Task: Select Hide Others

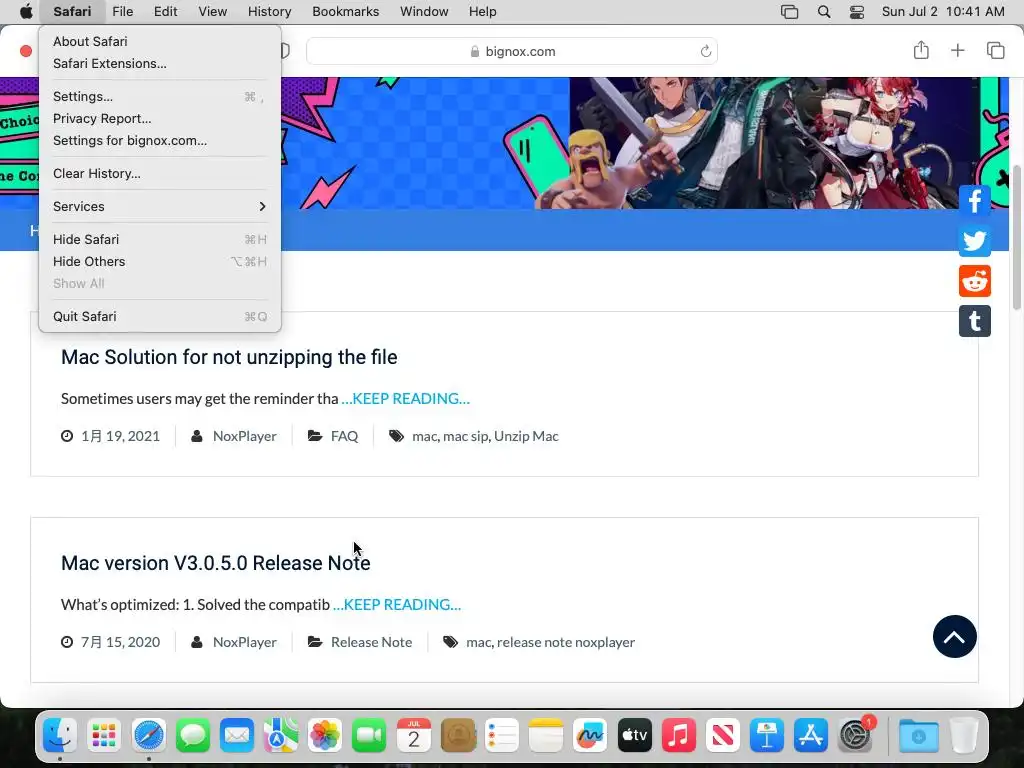Action: [x=160, y=261]
